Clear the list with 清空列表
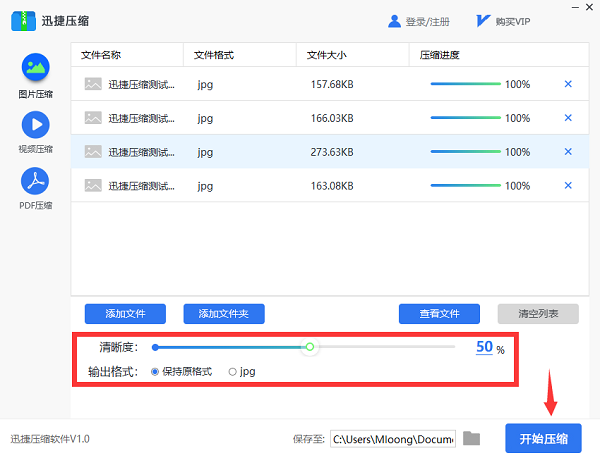This screenshot has width=600, height=458. (537, 314)
